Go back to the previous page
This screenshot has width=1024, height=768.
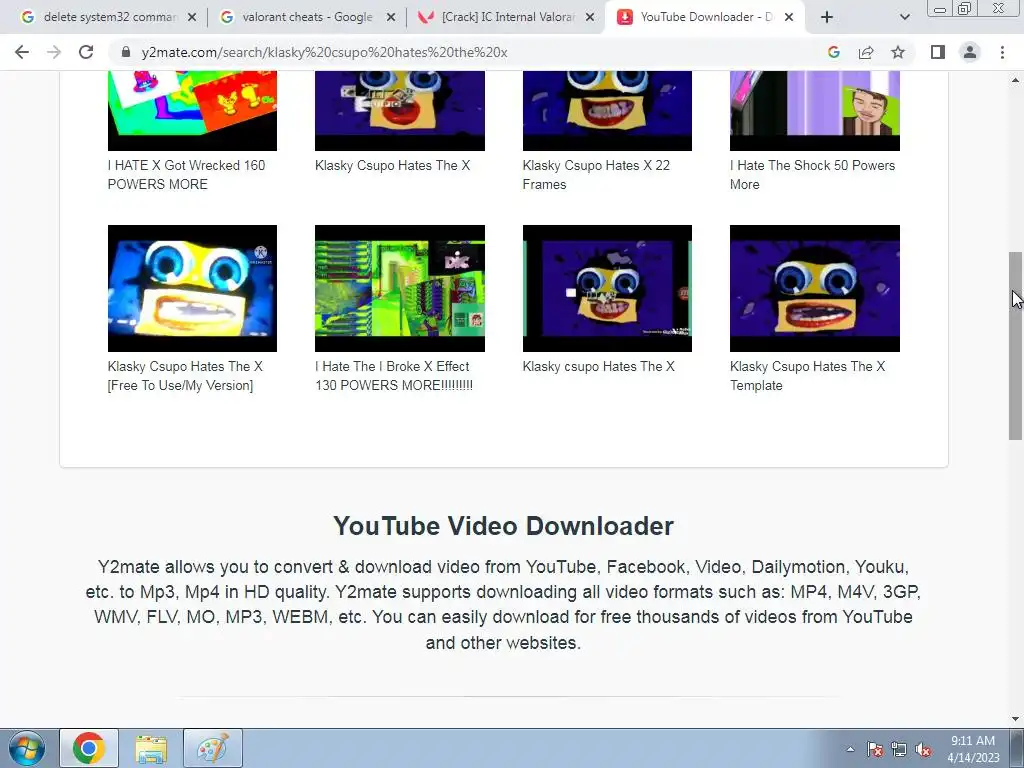click(x=22, y=52)
